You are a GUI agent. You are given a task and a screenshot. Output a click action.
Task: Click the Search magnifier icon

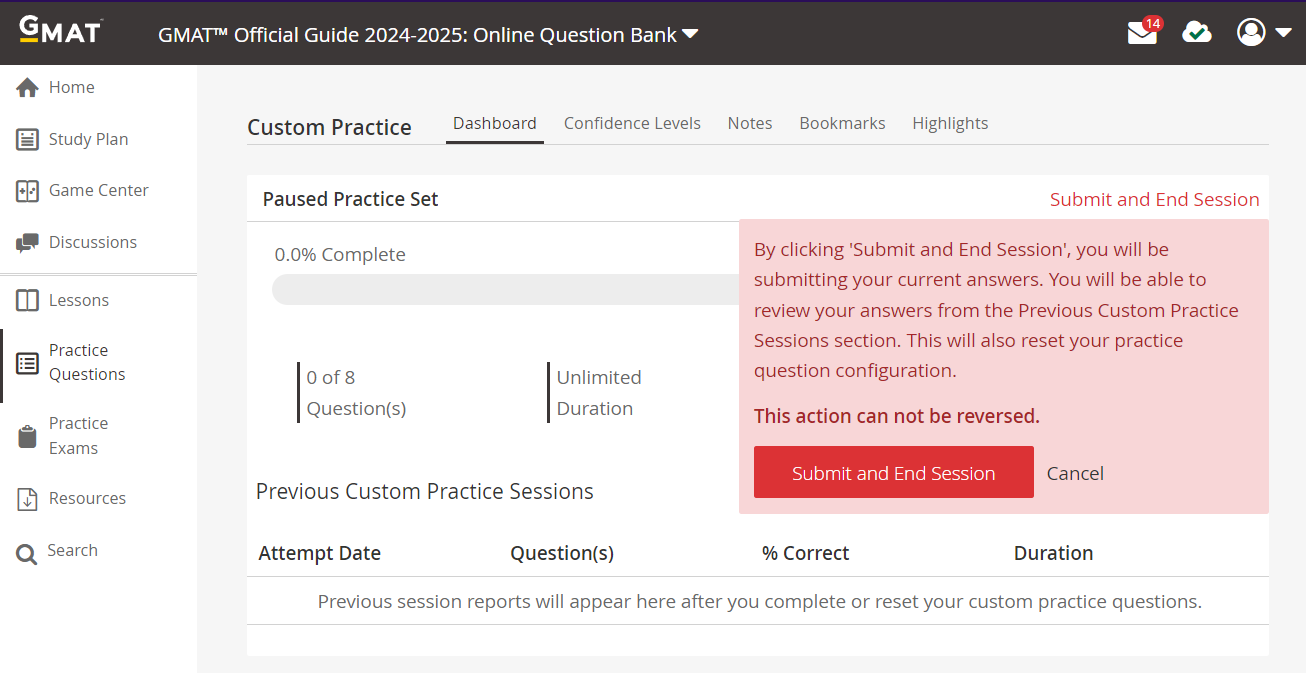27,552
